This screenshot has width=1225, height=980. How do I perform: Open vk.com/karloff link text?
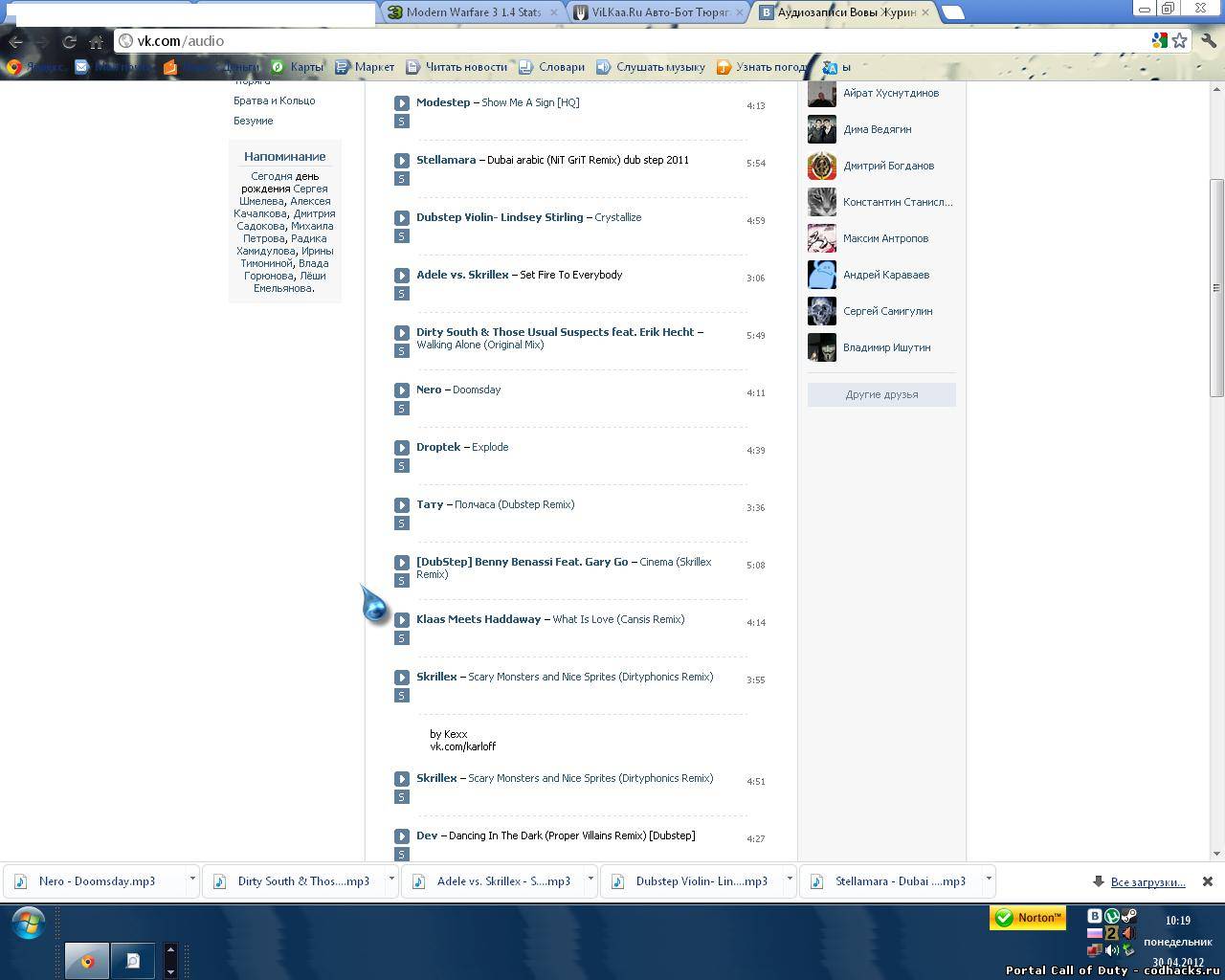pyautogui.click(x=462, y=746)
